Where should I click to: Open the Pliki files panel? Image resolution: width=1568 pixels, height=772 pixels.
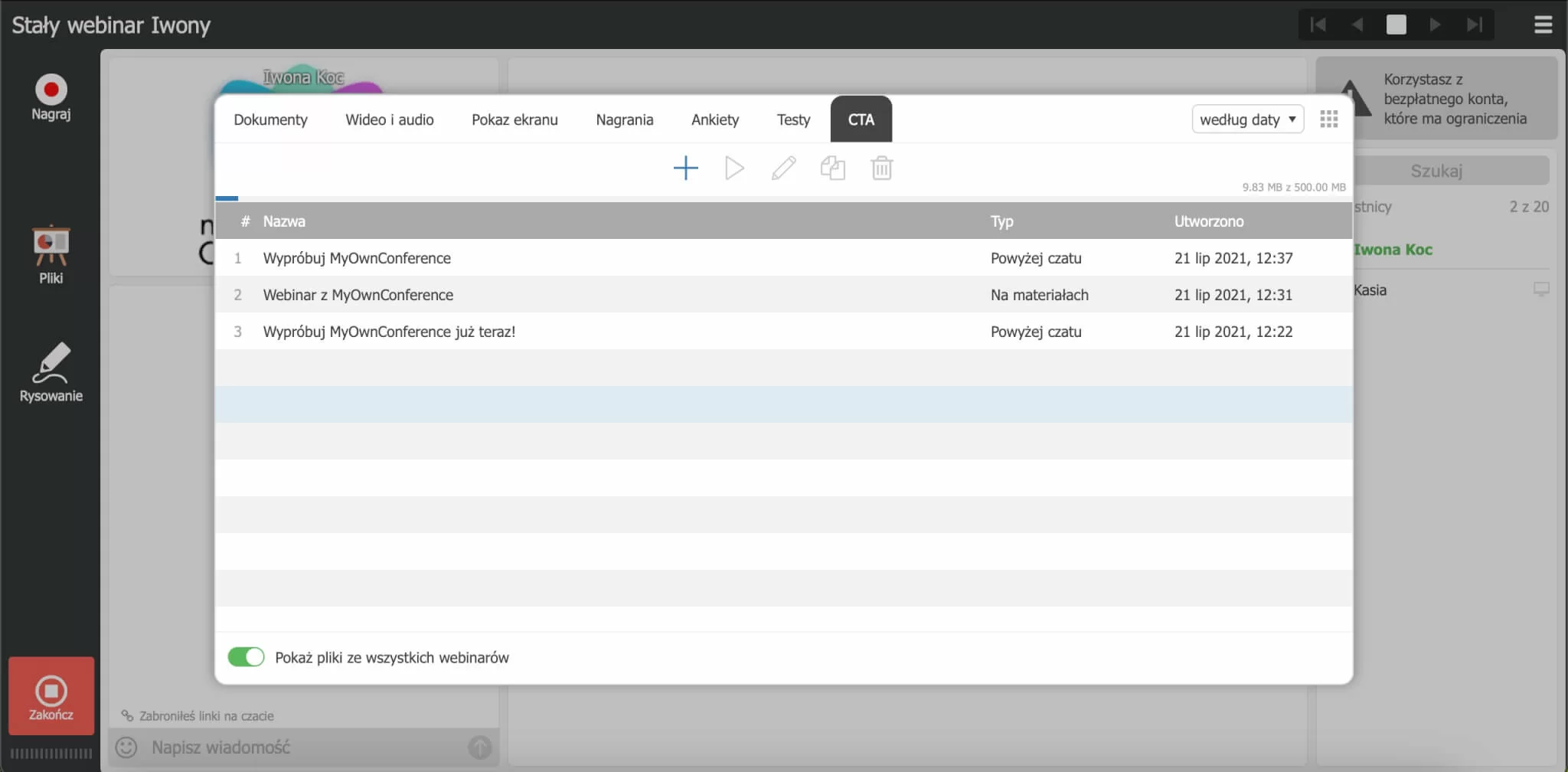click(x=51, y=255)
